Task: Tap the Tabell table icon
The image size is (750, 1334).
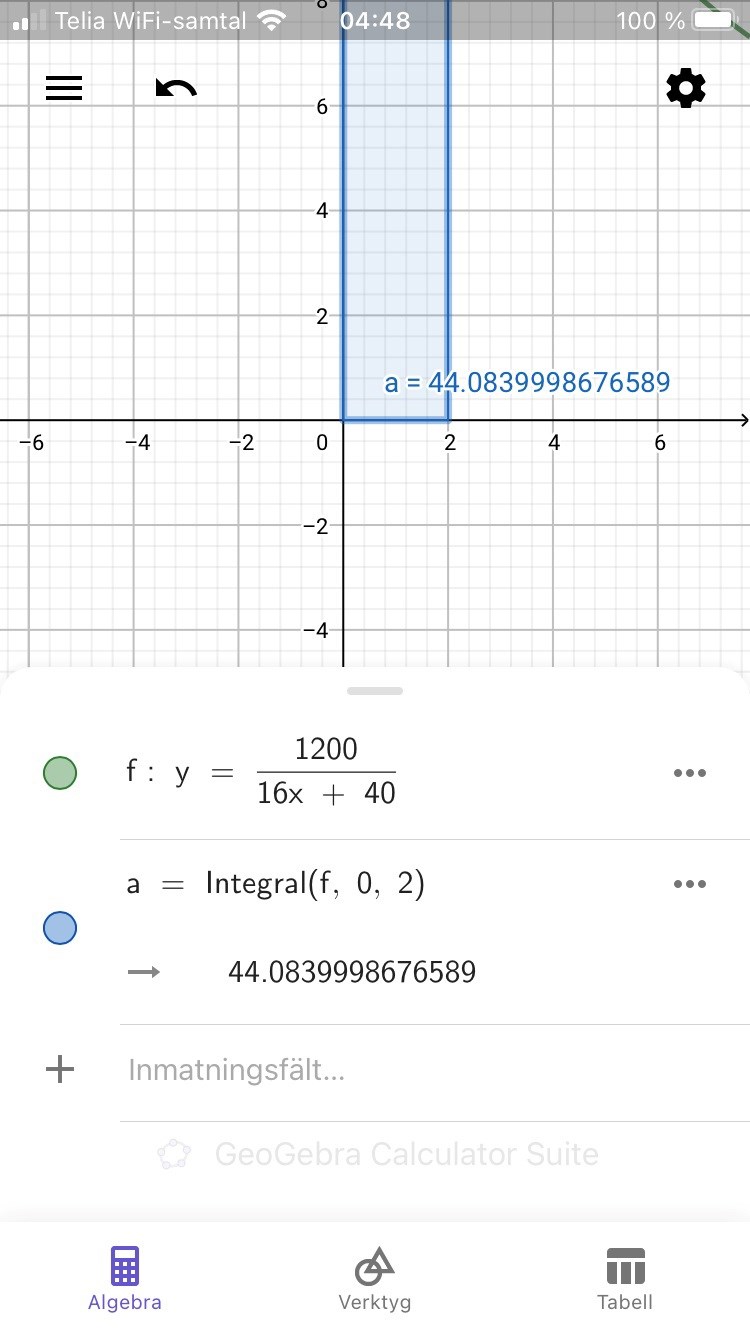Action: click(625, 1266)
